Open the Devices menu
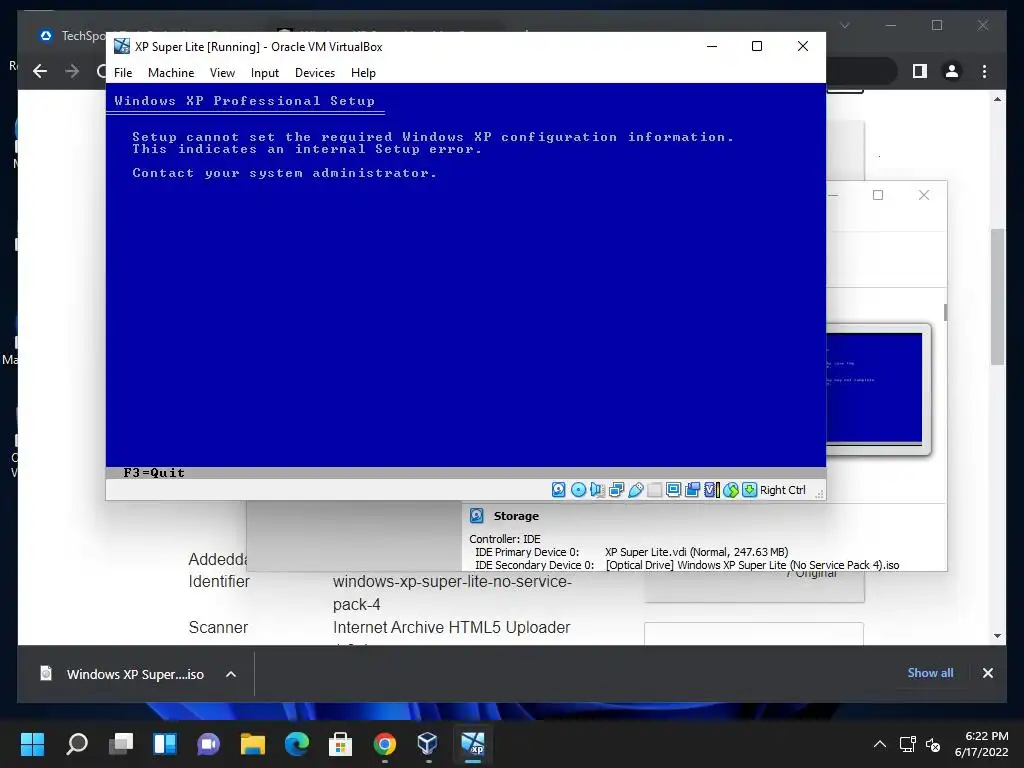Viewport: 1024px width, 768px height. [x=315, y=72]
